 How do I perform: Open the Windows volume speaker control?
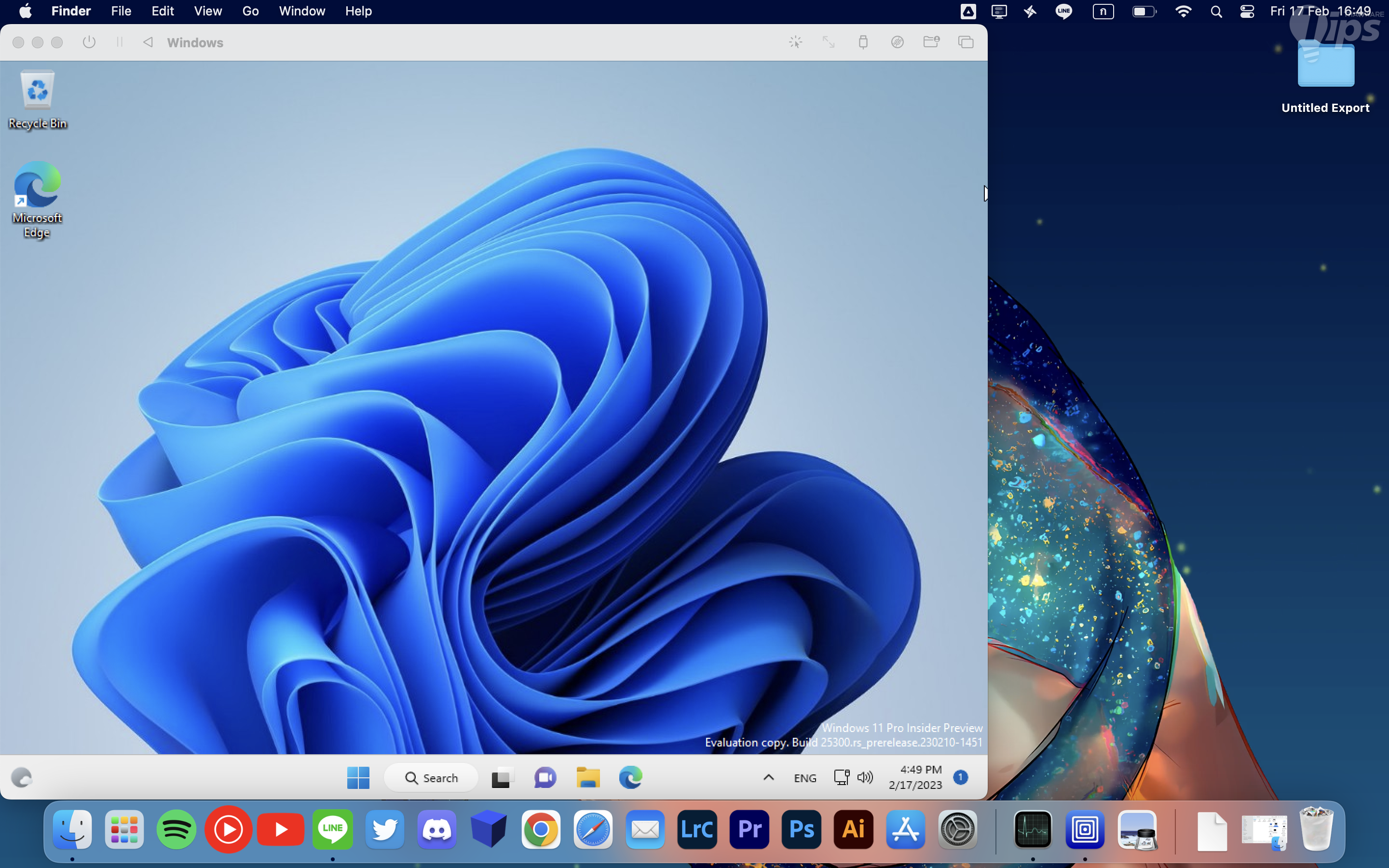864,778
